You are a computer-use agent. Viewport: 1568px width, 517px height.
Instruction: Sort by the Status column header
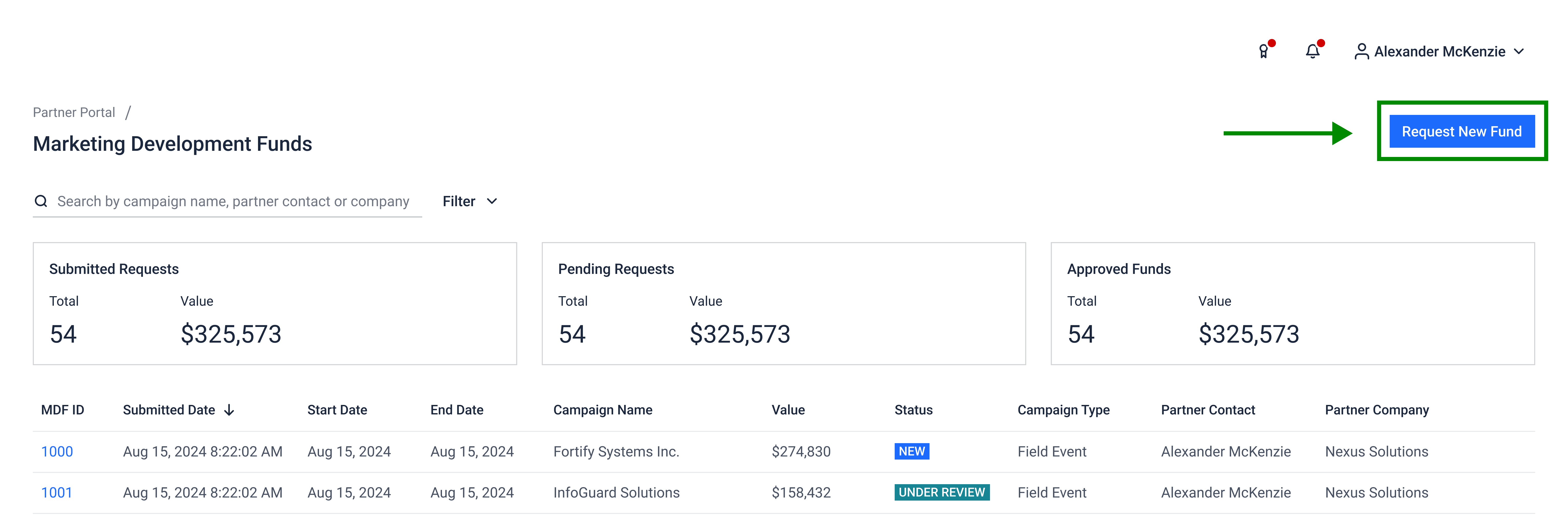[x=913, y=410]
